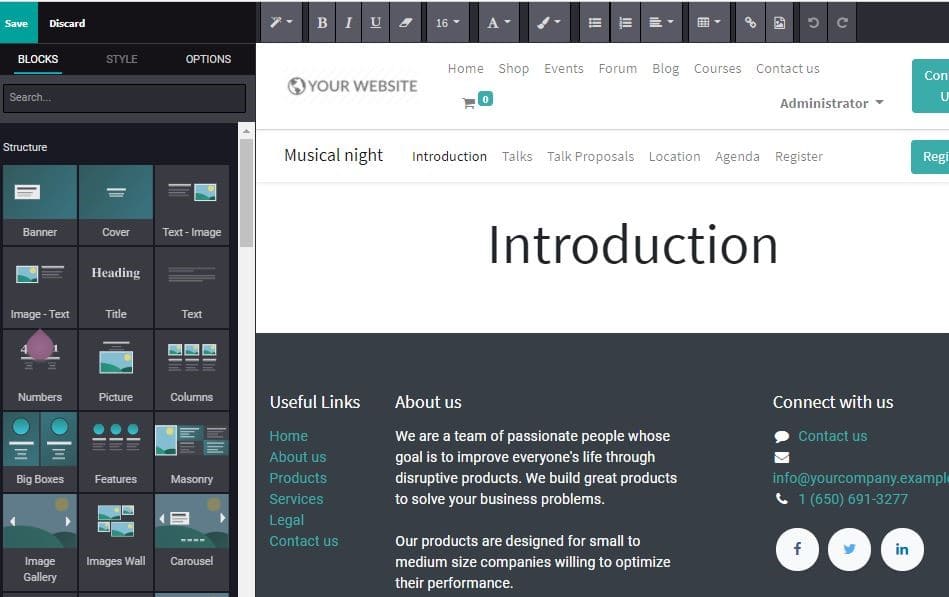Open the Forum menu item
Viewport: 949px width, 597px height.
[617, 68]
